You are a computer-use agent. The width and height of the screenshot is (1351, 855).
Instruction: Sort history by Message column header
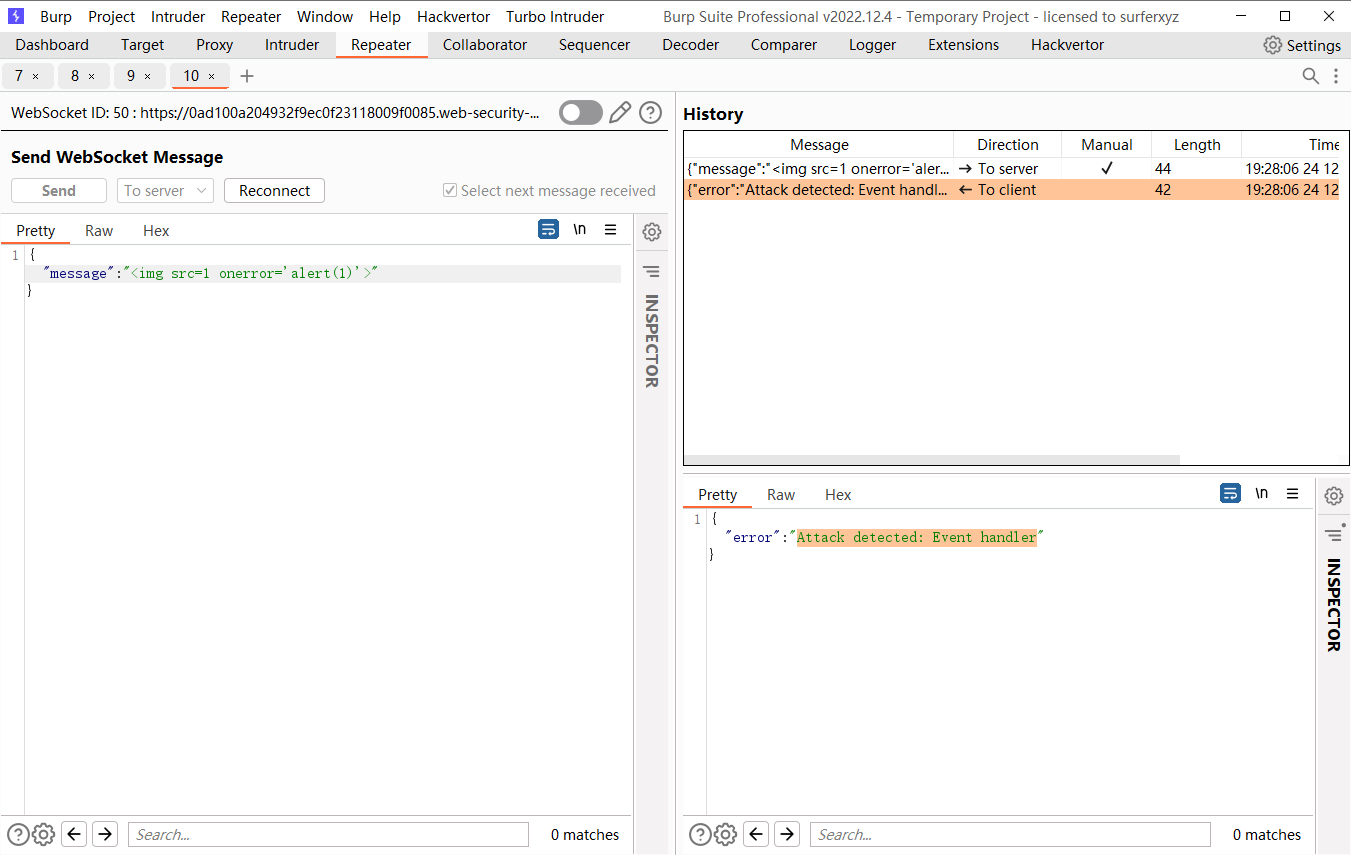pos(819,145)
